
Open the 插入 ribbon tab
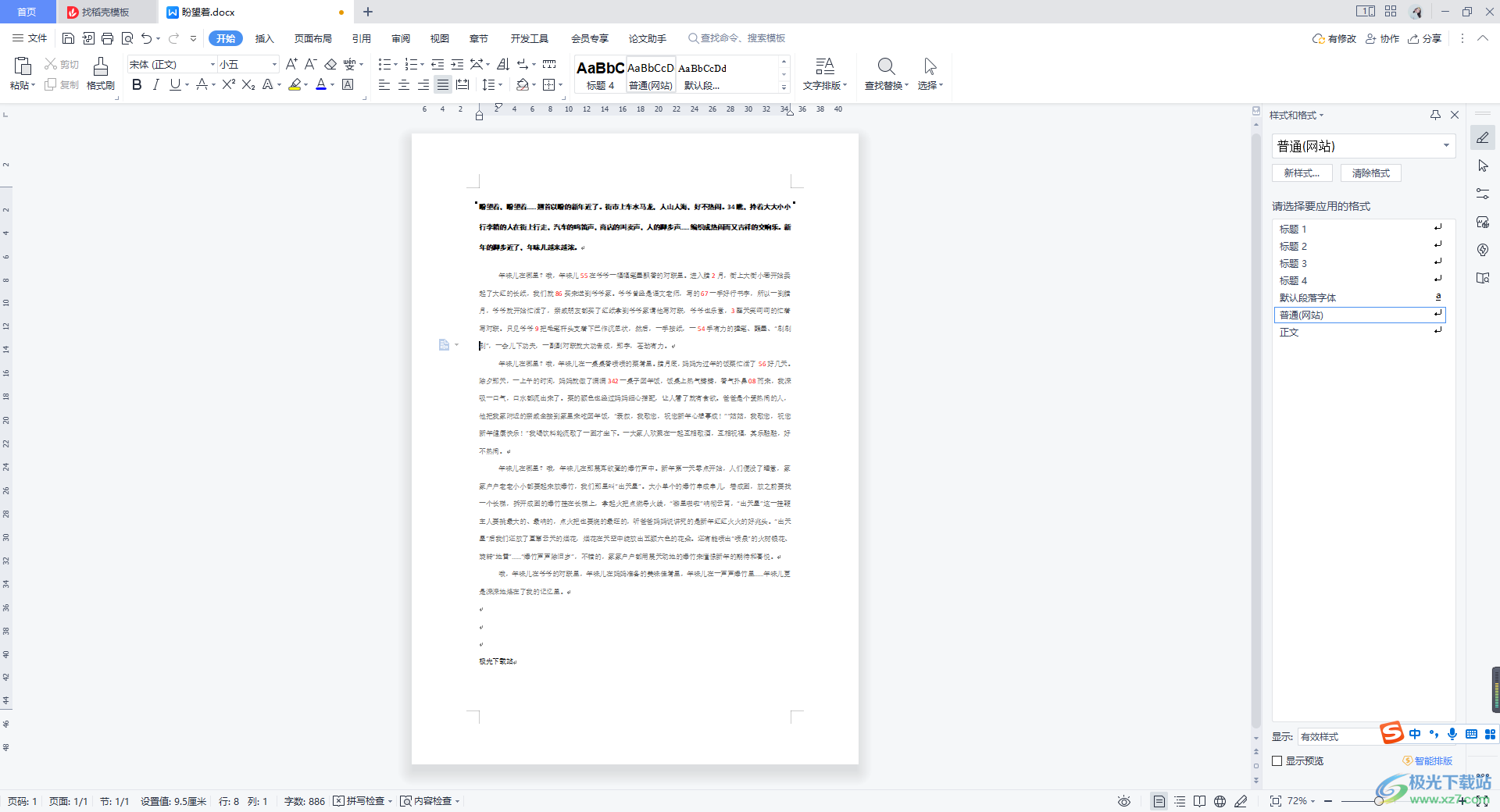coord(265,38)
